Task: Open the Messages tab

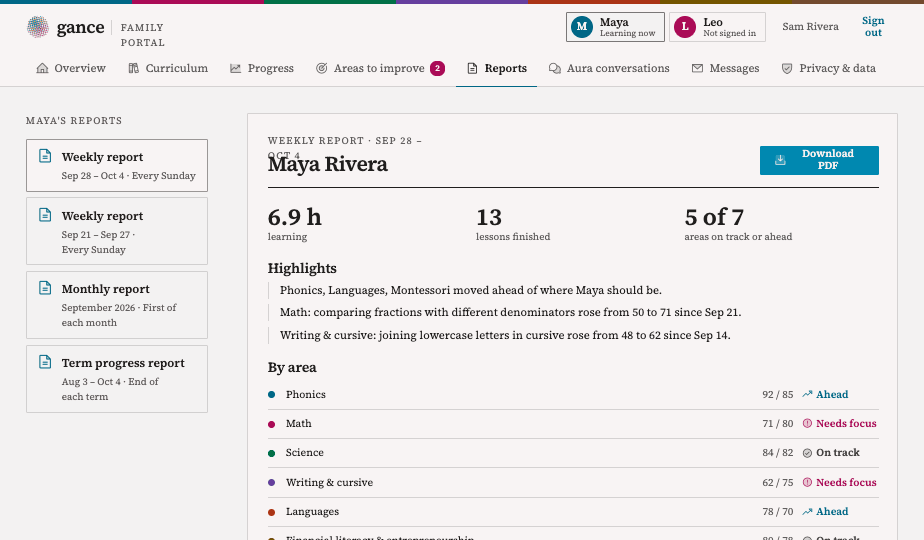Action: 725,68
